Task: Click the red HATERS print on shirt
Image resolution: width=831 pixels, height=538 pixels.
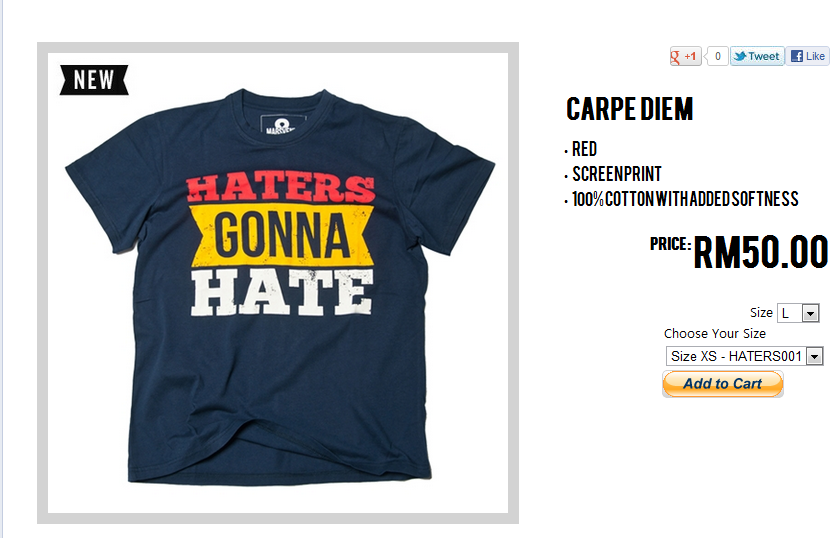Action: (280, 188)
